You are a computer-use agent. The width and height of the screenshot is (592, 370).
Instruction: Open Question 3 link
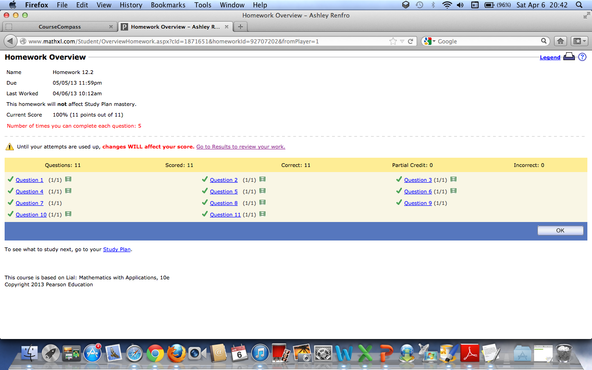pyautogui.click(x=418, y=180)
